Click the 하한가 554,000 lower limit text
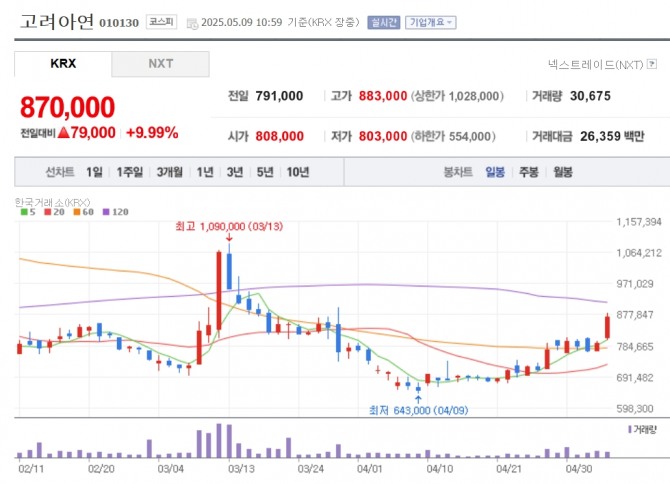The image size is (670, 484). click(x=453, y=136)
